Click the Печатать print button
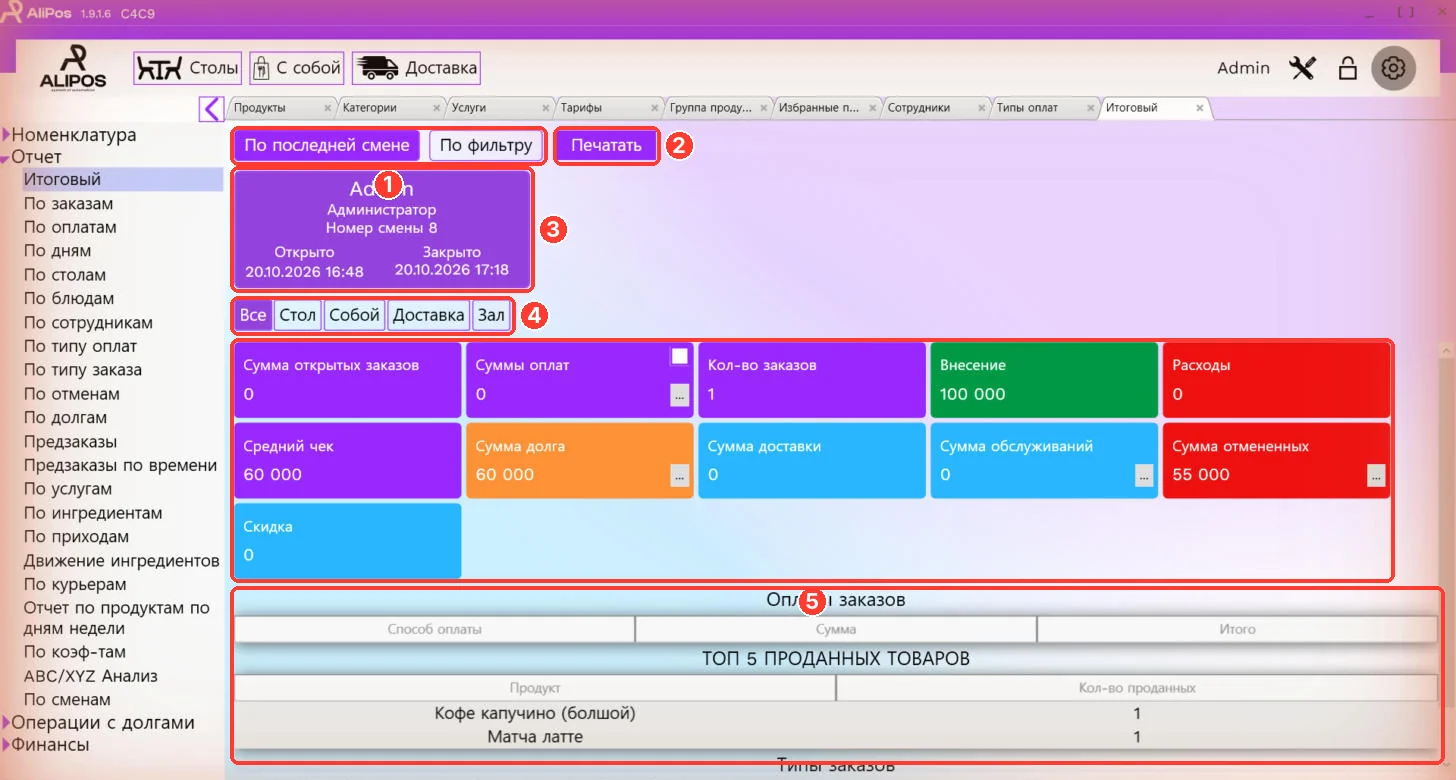 [x=606, y=145]
